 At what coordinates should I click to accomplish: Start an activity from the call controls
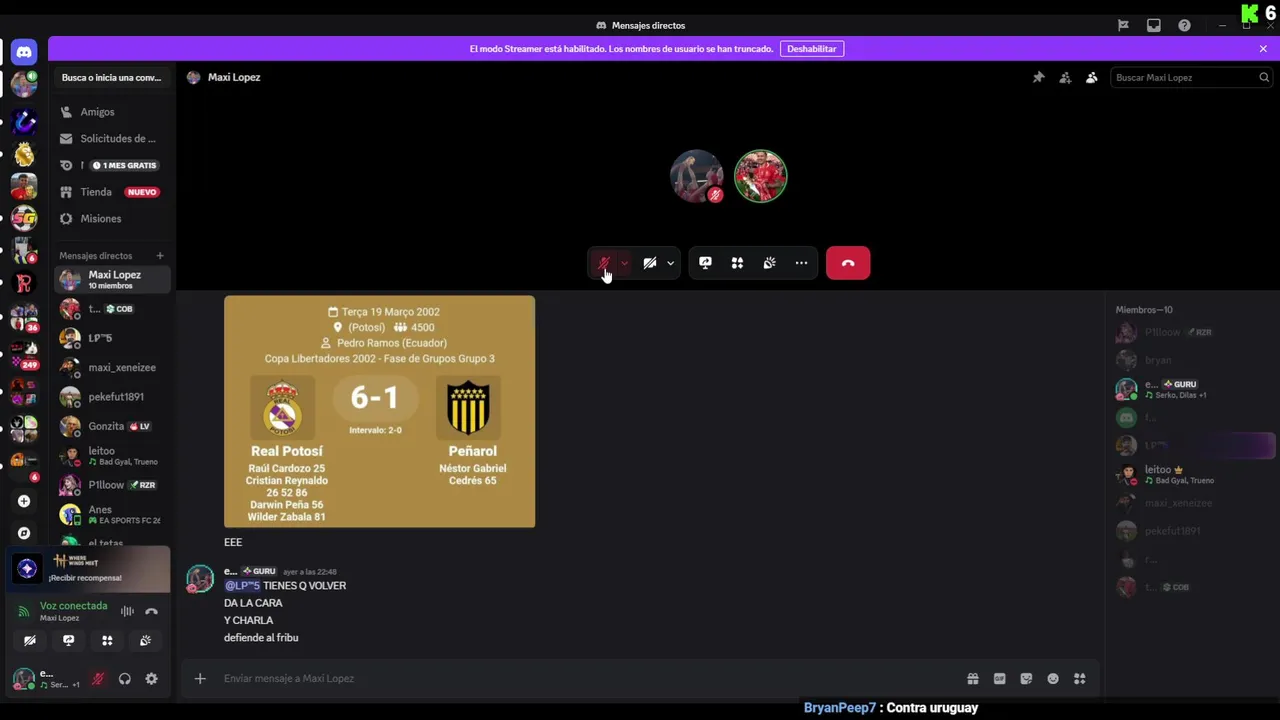pos(737,263)
